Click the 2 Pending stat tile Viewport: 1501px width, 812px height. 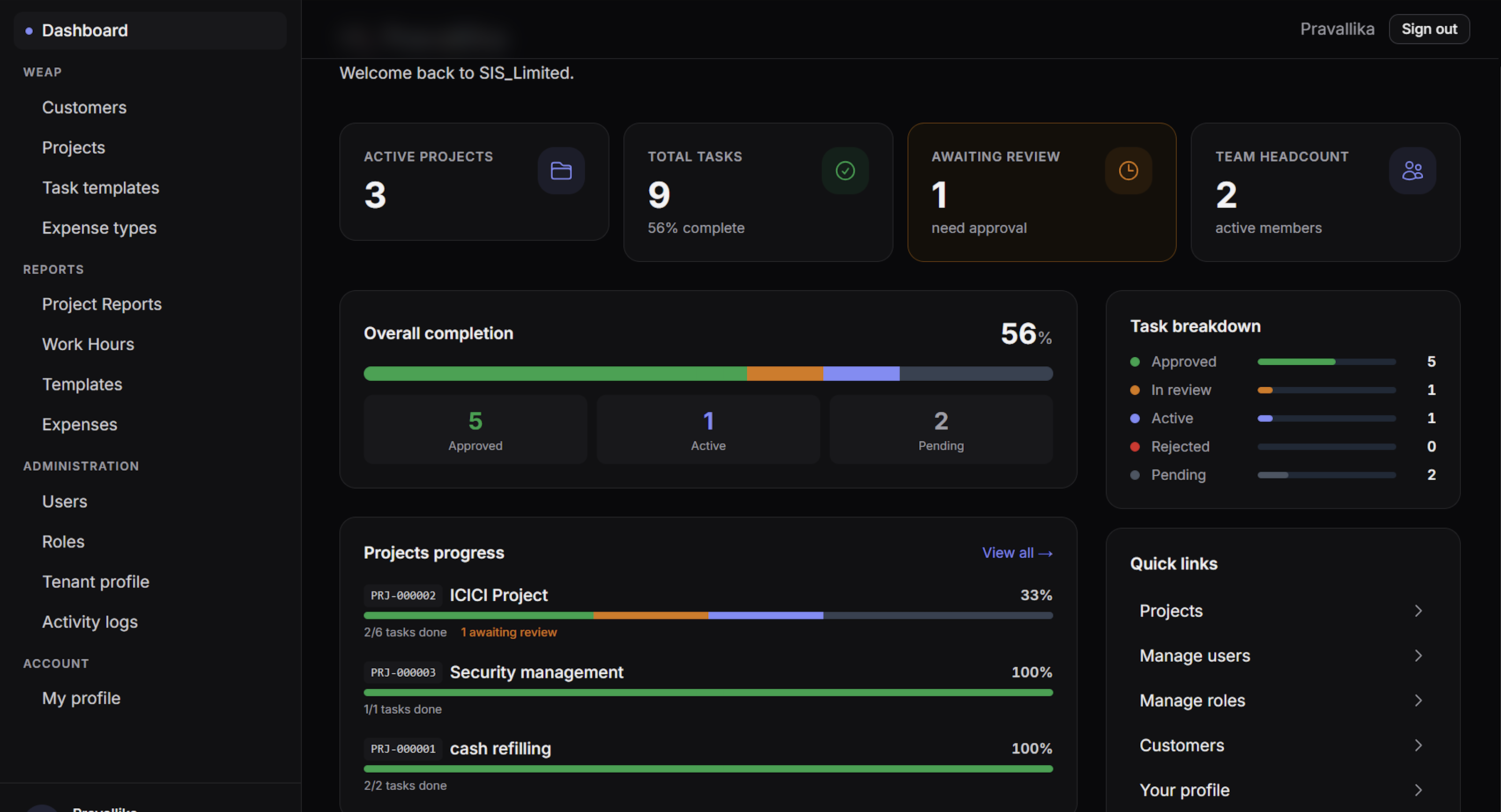coord(941,430)
